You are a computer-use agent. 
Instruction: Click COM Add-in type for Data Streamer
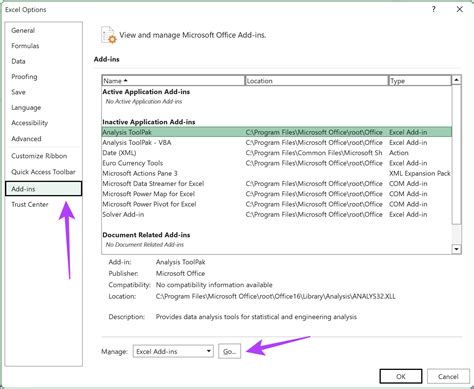(x=408, y=184)
